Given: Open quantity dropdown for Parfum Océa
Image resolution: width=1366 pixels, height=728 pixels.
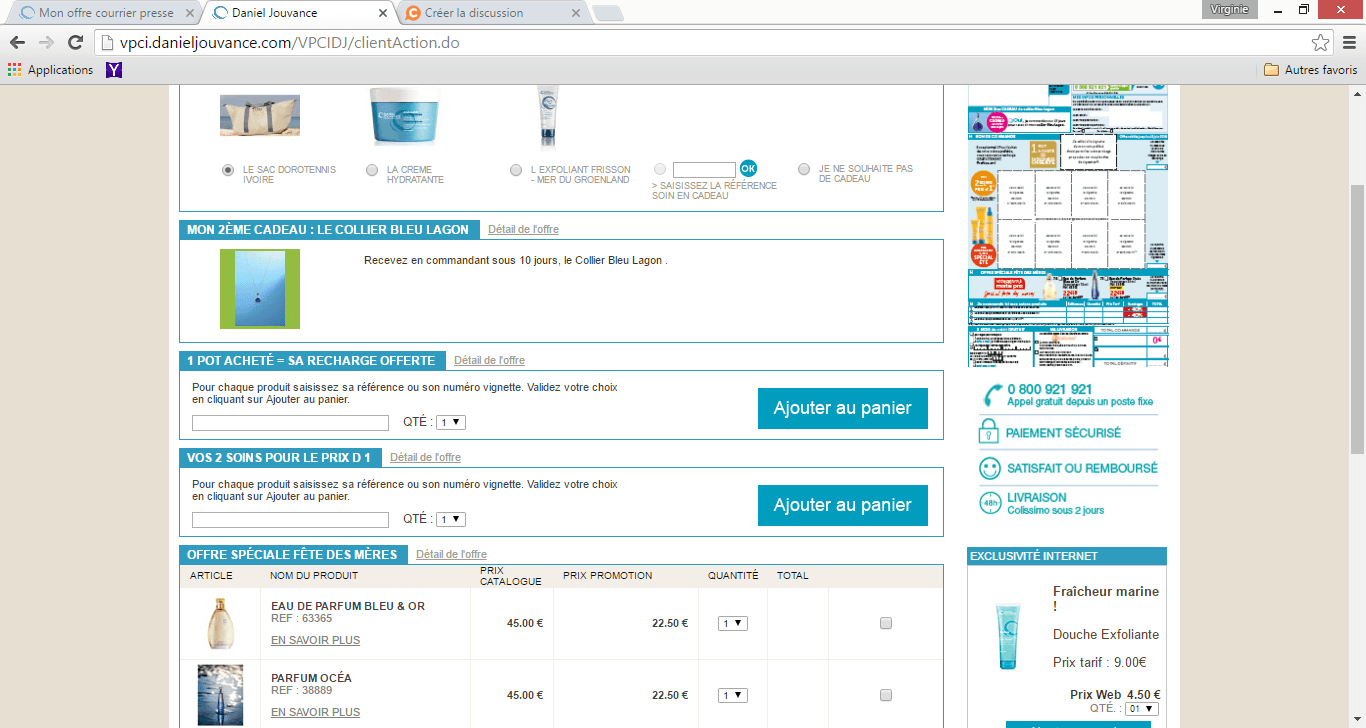Looking at the screenshot, I should 733,695.
